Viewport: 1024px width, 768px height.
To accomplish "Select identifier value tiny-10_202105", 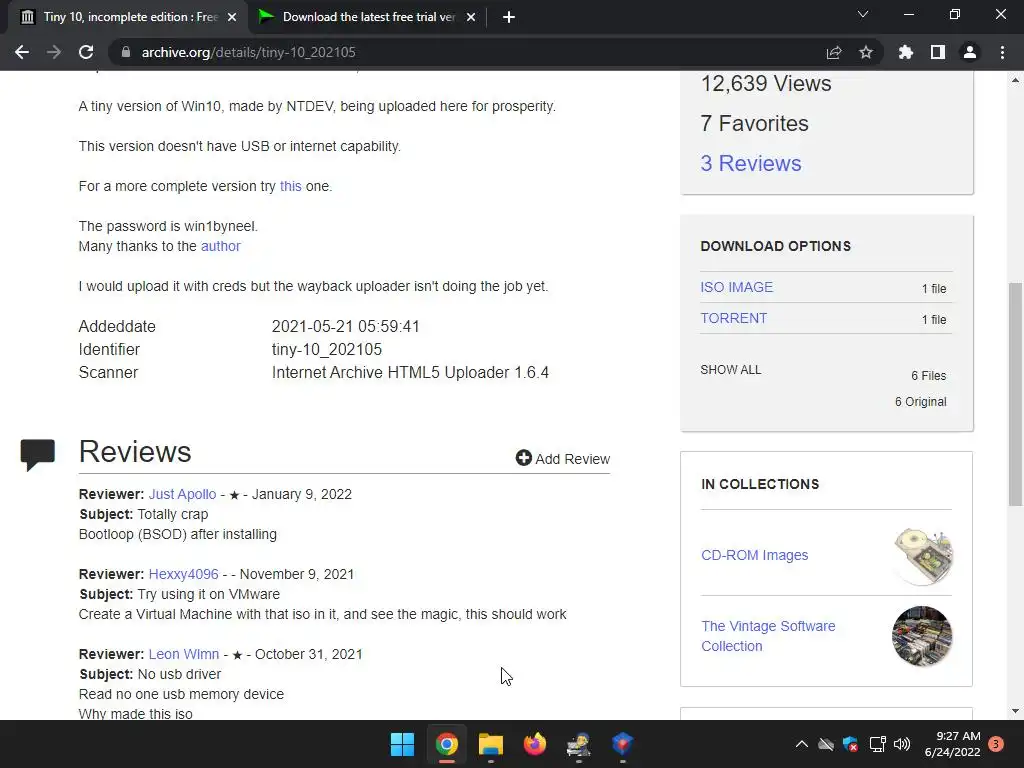I will pos(327,349).
